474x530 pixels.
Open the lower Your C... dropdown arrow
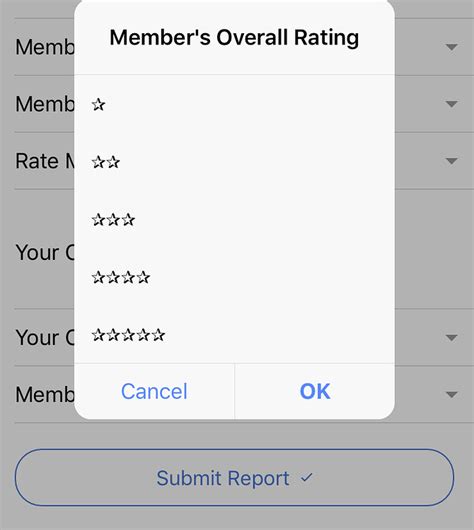pyautogui.click(x=451, y=337)
